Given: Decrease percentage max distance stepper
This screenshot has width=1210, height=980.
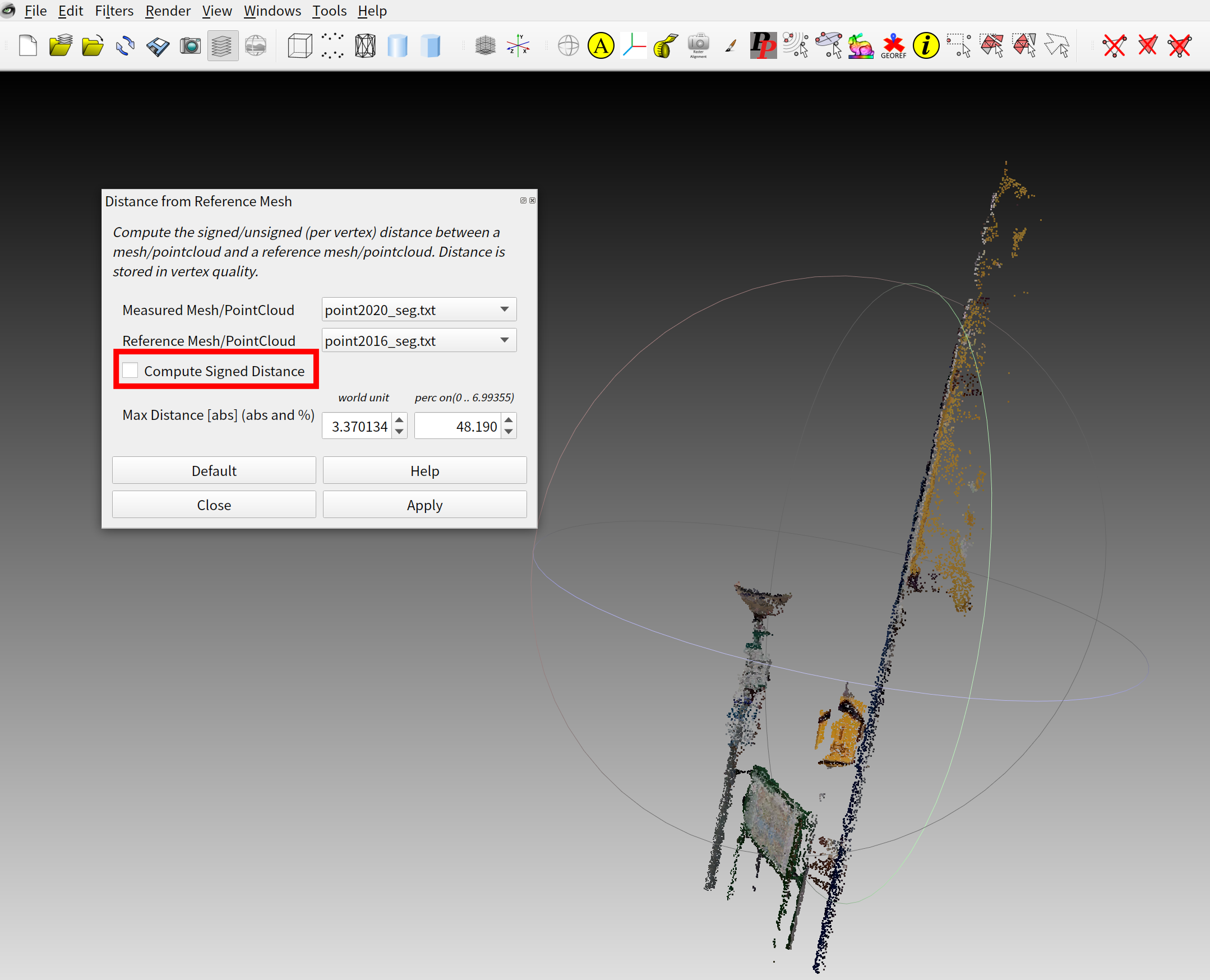Looking at the screenshot, I should [509, 432].
